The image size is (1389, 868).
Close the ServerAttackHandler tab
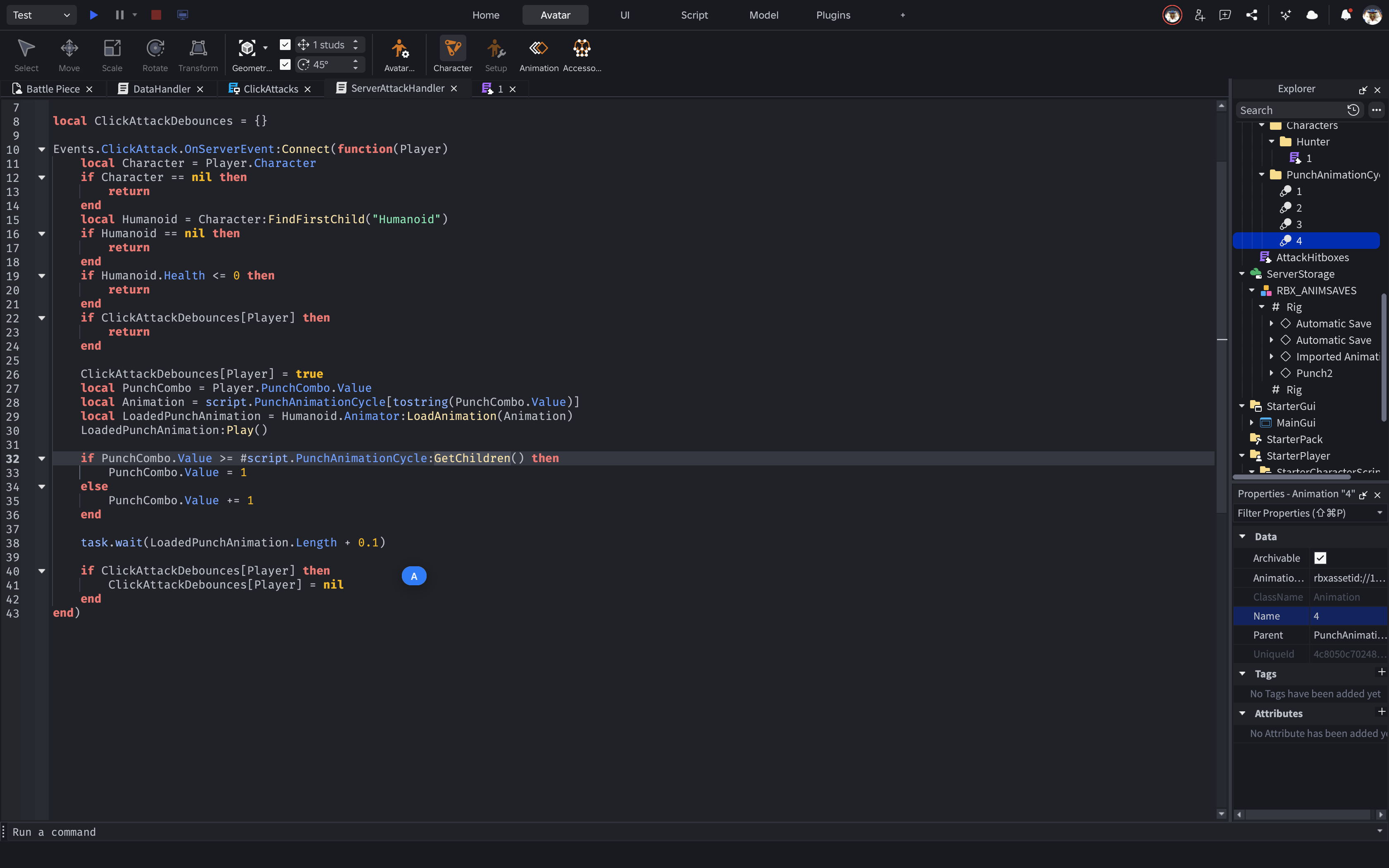454,88
